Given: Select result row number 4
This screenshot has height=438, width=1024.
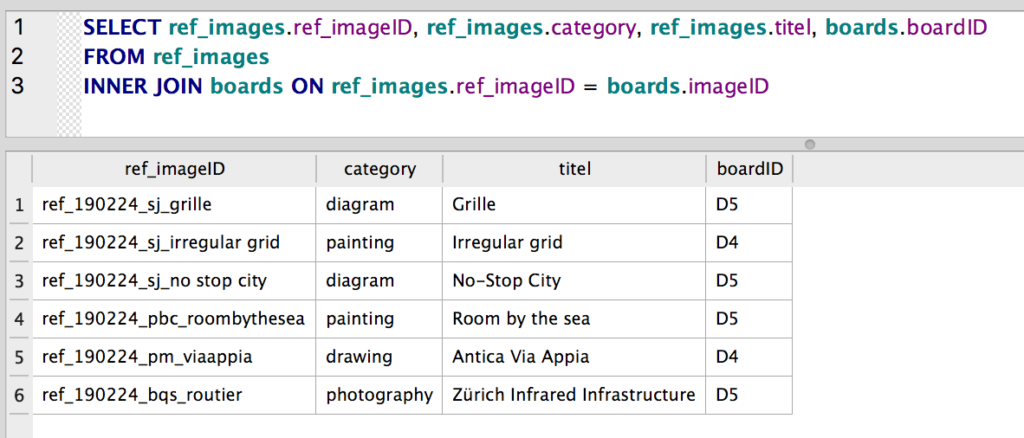Looking at the screenshot, I should tap(20, 319).
